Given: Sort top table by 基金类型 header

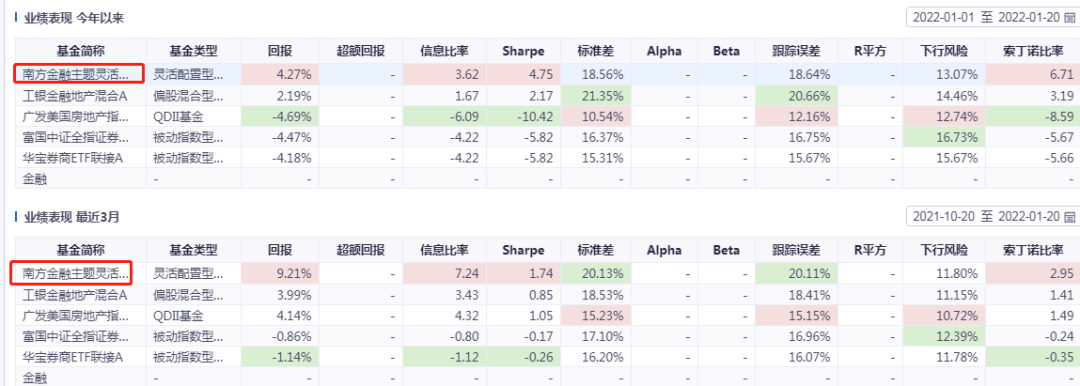Looking at the screenshot, I should pyautogui.click(x=194, y=51).
